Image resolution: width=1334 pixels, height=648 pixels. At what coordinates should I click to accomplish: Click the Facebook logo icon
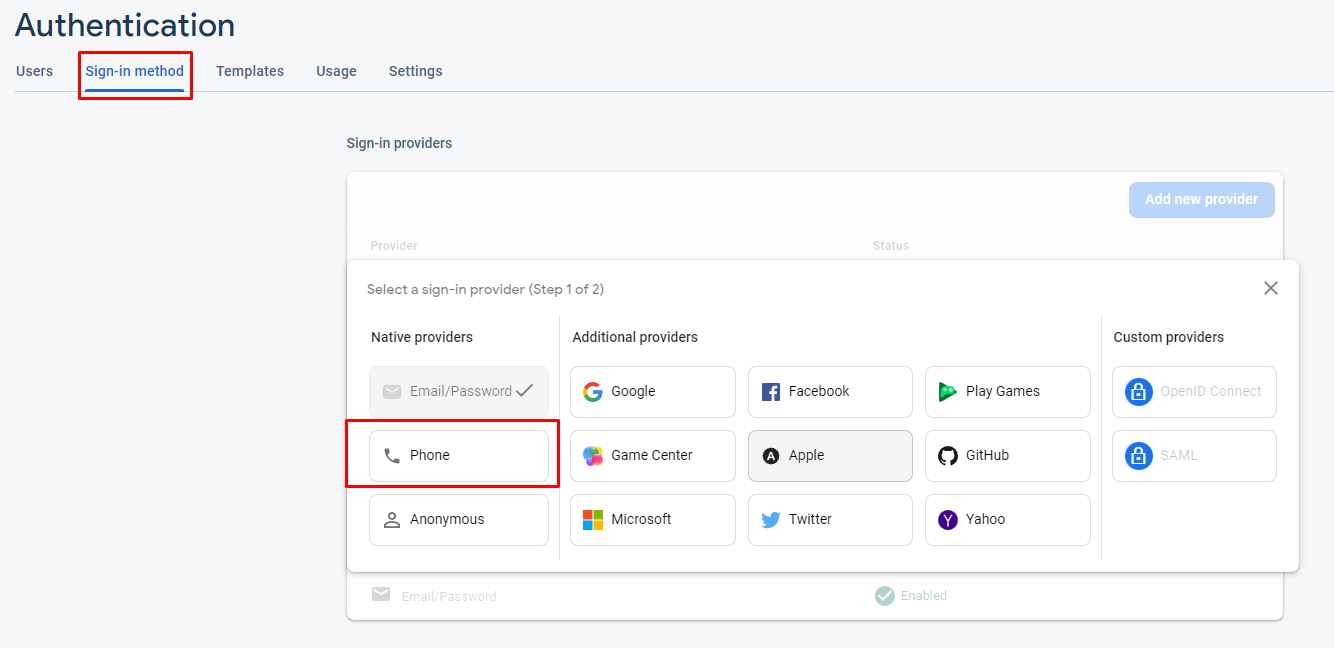(771, 392)
